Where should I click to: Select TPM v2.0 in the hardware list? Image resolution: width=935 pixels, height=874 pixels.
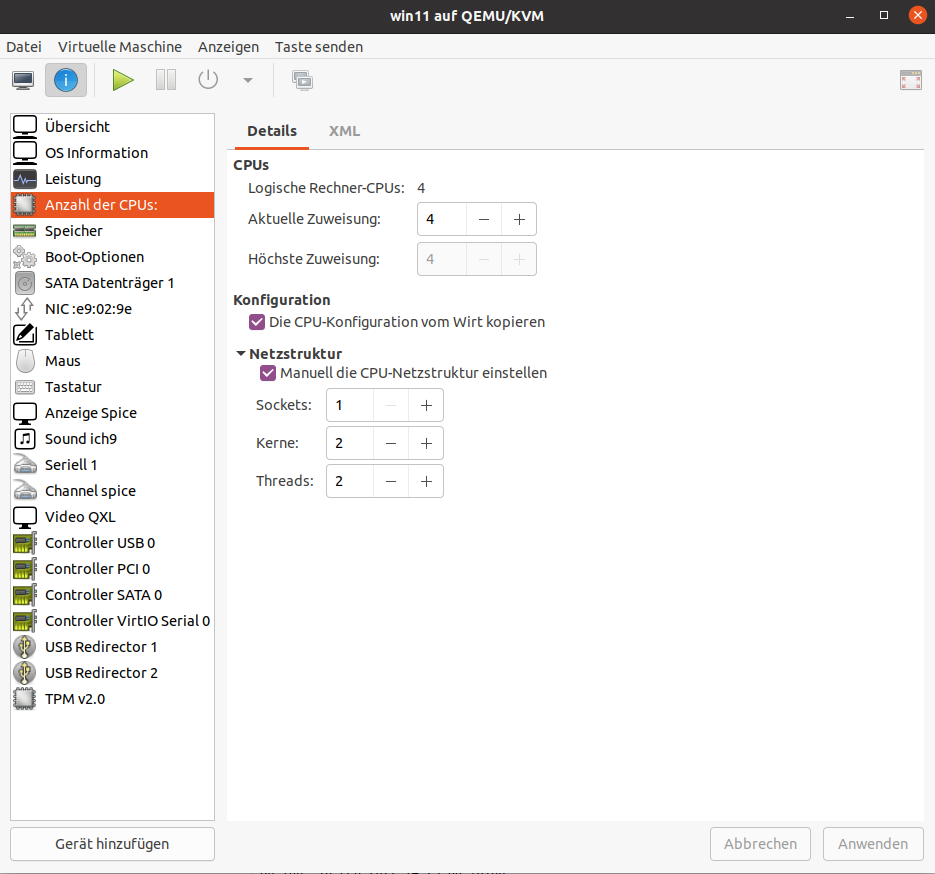tap(75, 699)
